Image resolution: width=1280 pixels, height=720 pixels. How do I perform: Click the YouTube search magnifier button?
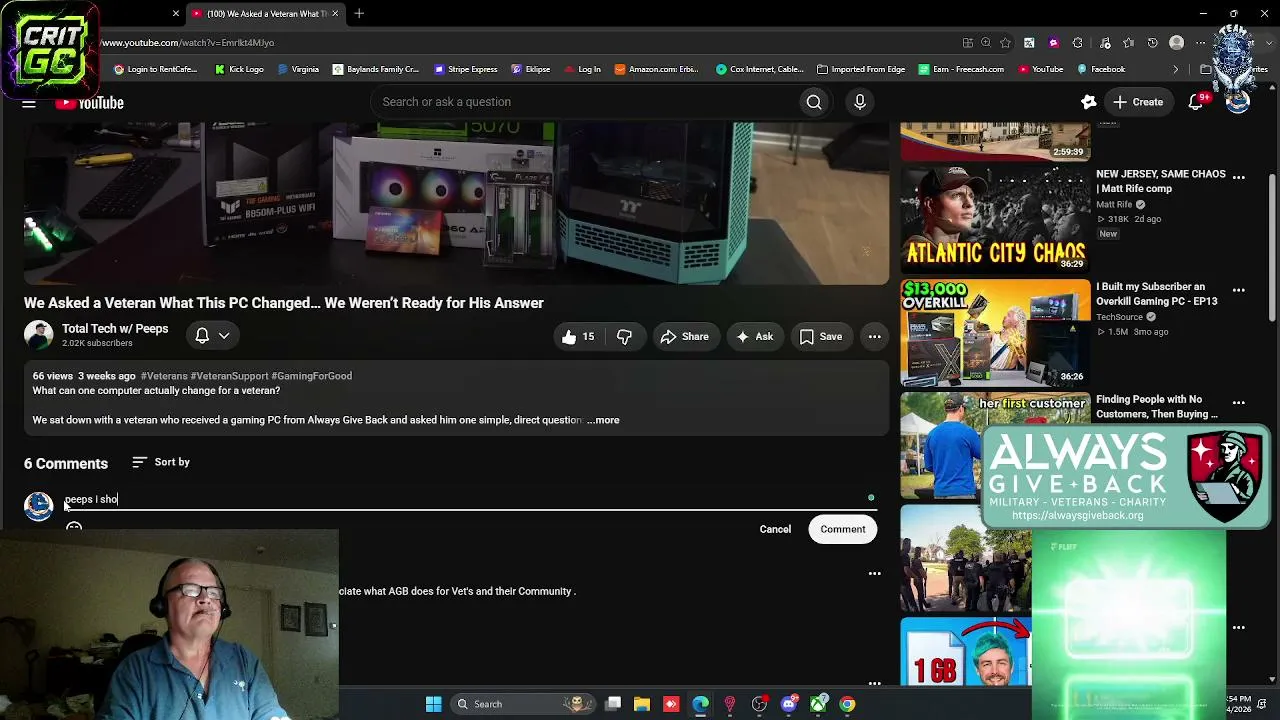814,102
